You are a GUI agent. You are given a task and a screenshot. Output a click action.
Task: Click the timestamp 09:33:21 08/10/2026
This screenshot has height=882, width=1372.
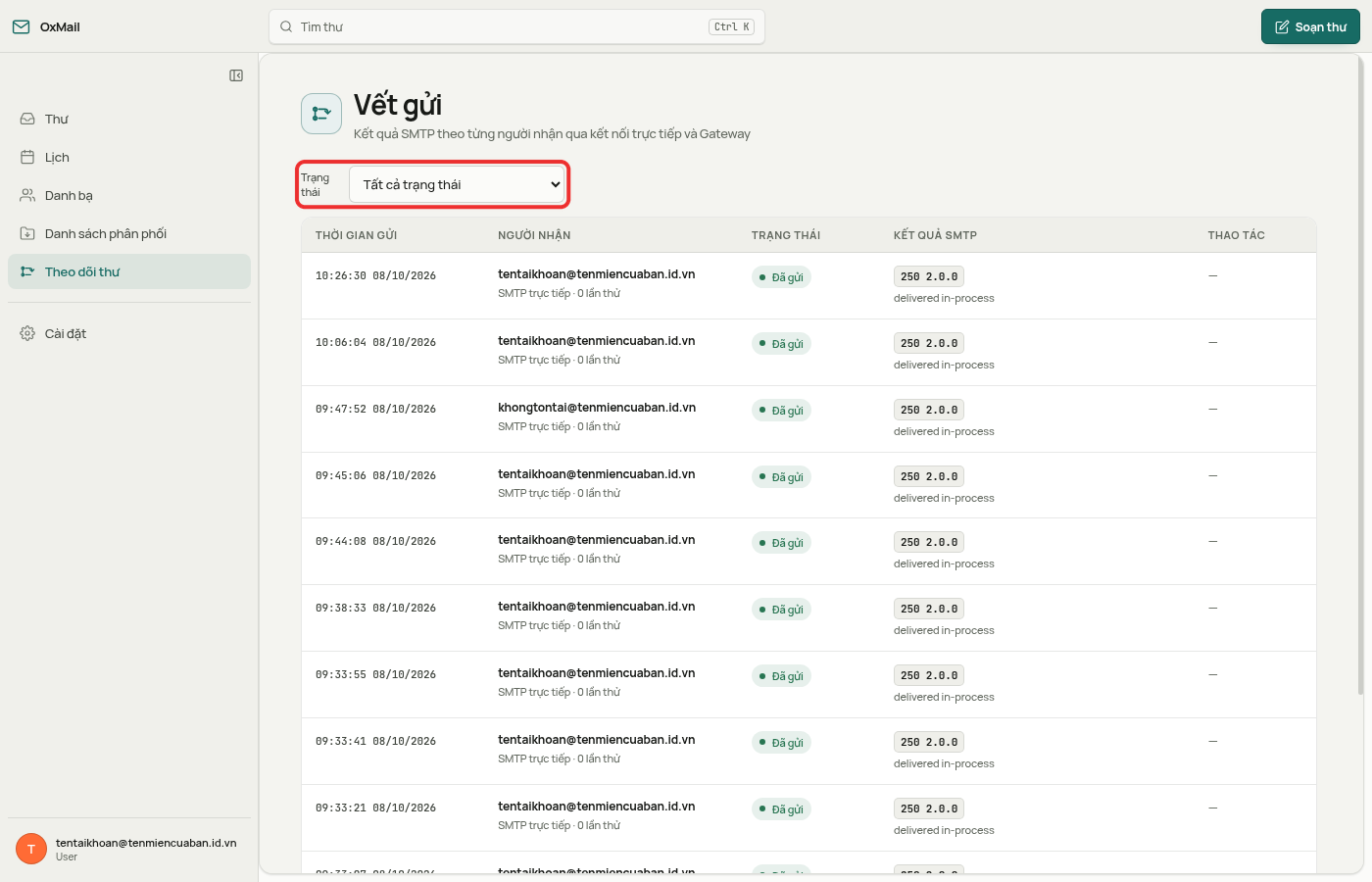click(x=375, y=808)
